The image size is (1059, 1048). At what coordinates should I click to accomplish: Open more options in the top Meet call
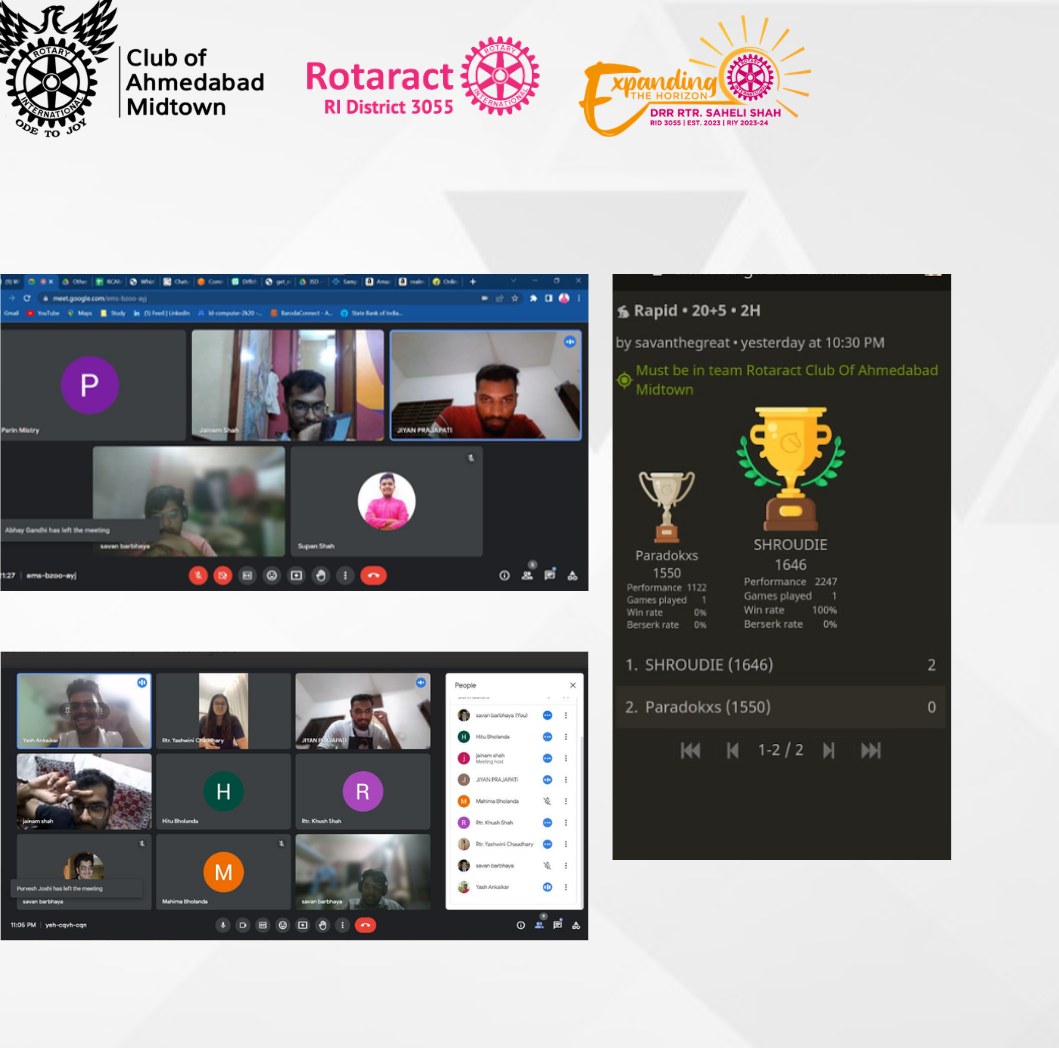(345, 575)
